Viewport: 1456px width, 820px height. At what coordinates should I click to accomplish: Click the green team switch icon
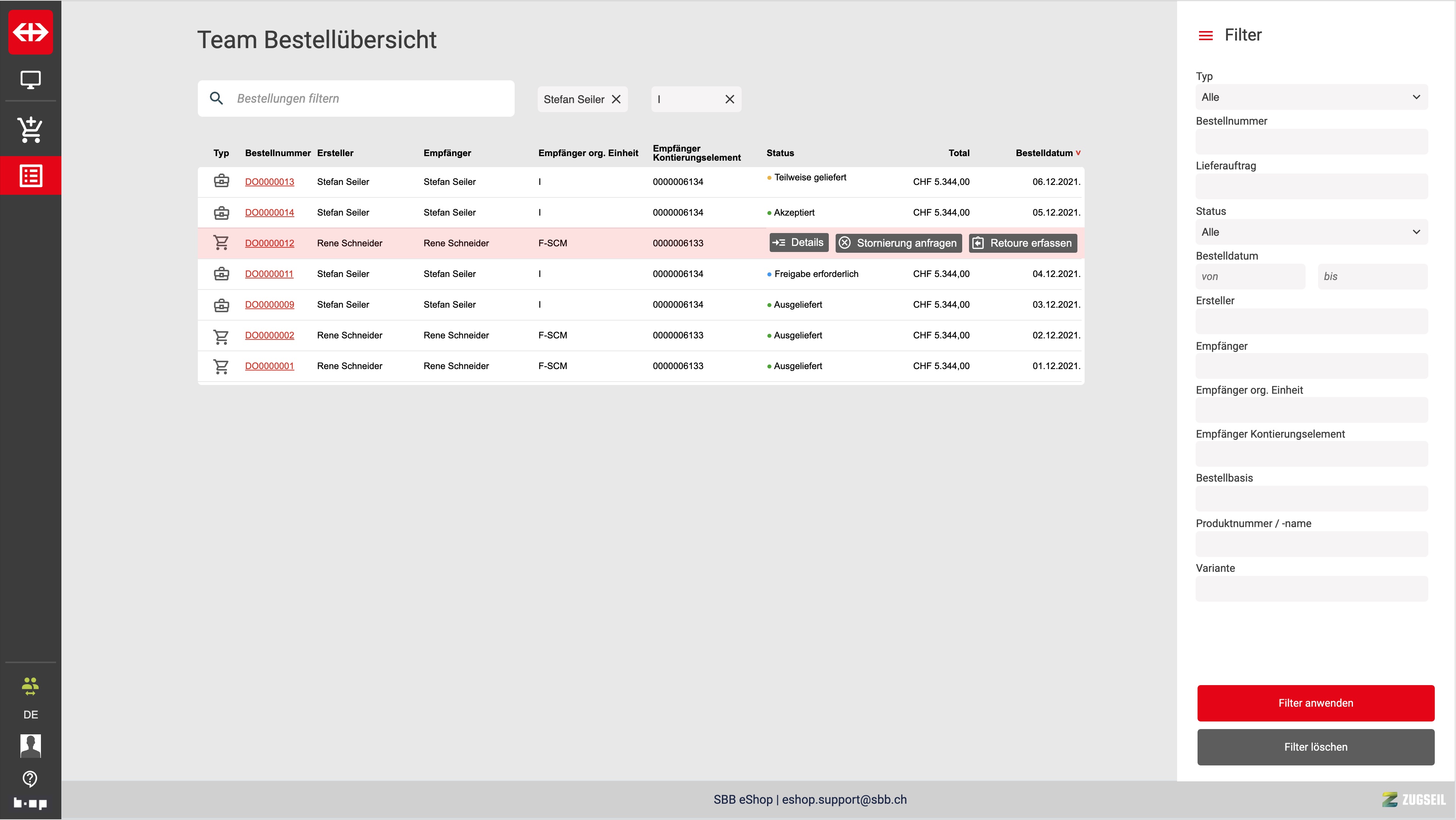click(31, 686)
